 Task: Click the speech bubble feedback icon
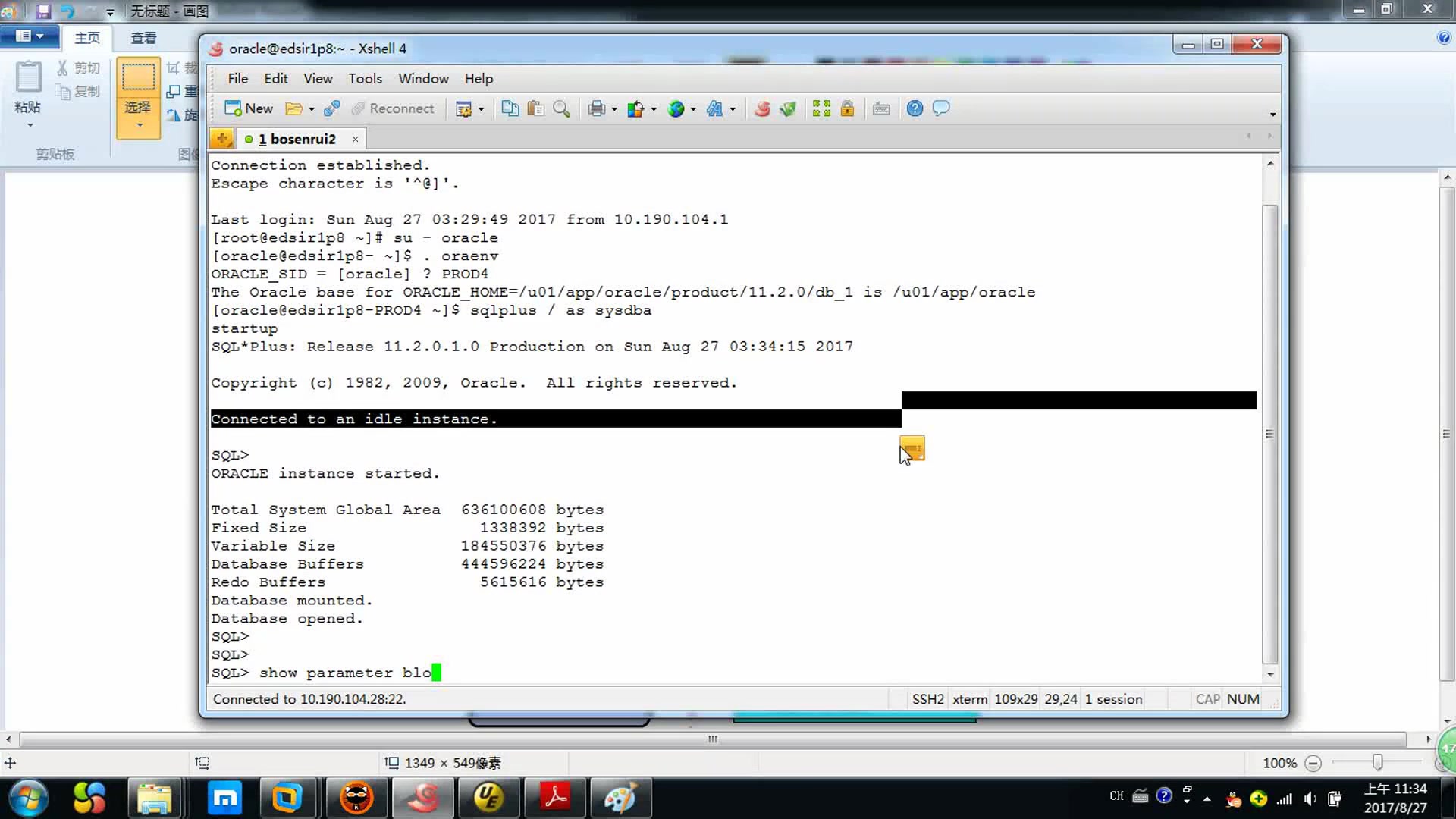(941, 108)
